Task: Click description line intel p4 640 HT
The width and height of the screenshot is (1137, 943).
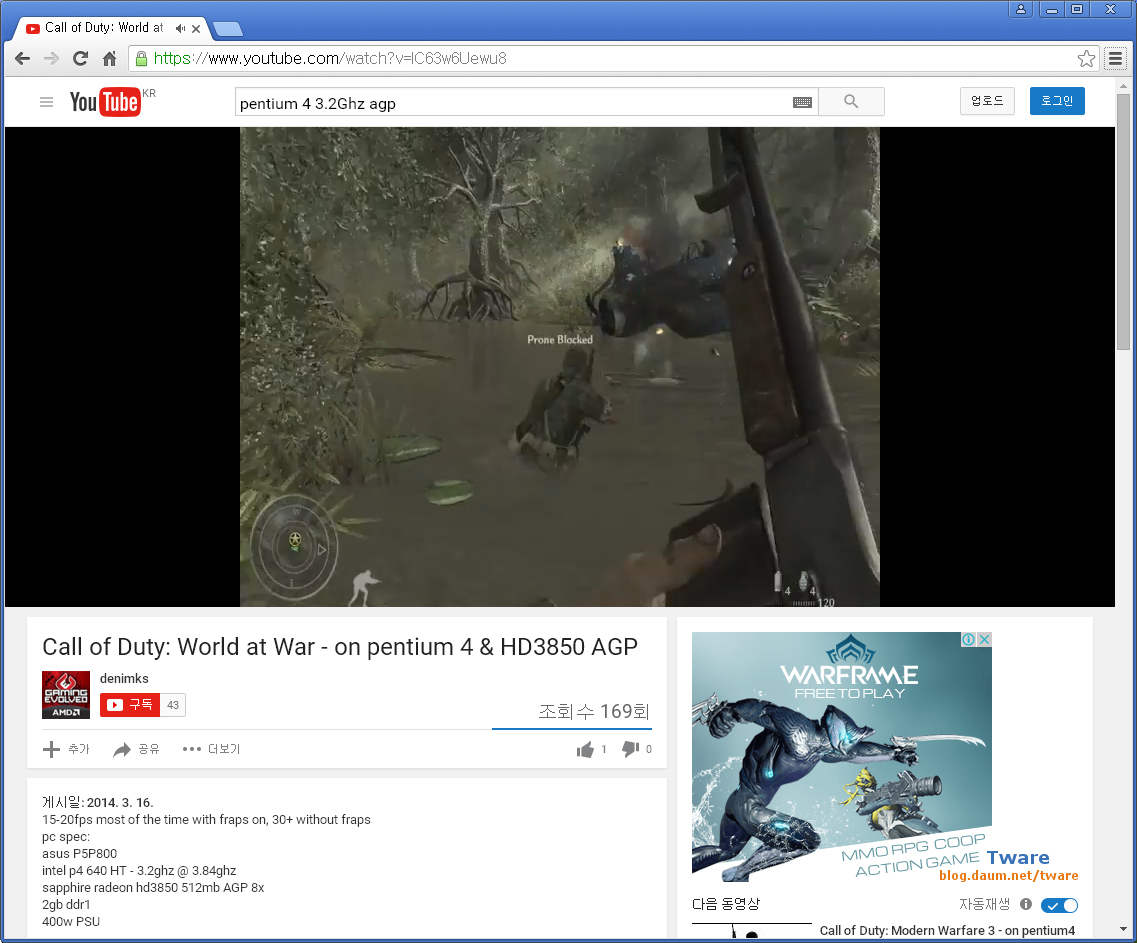Action: click(x=139, y=870)
